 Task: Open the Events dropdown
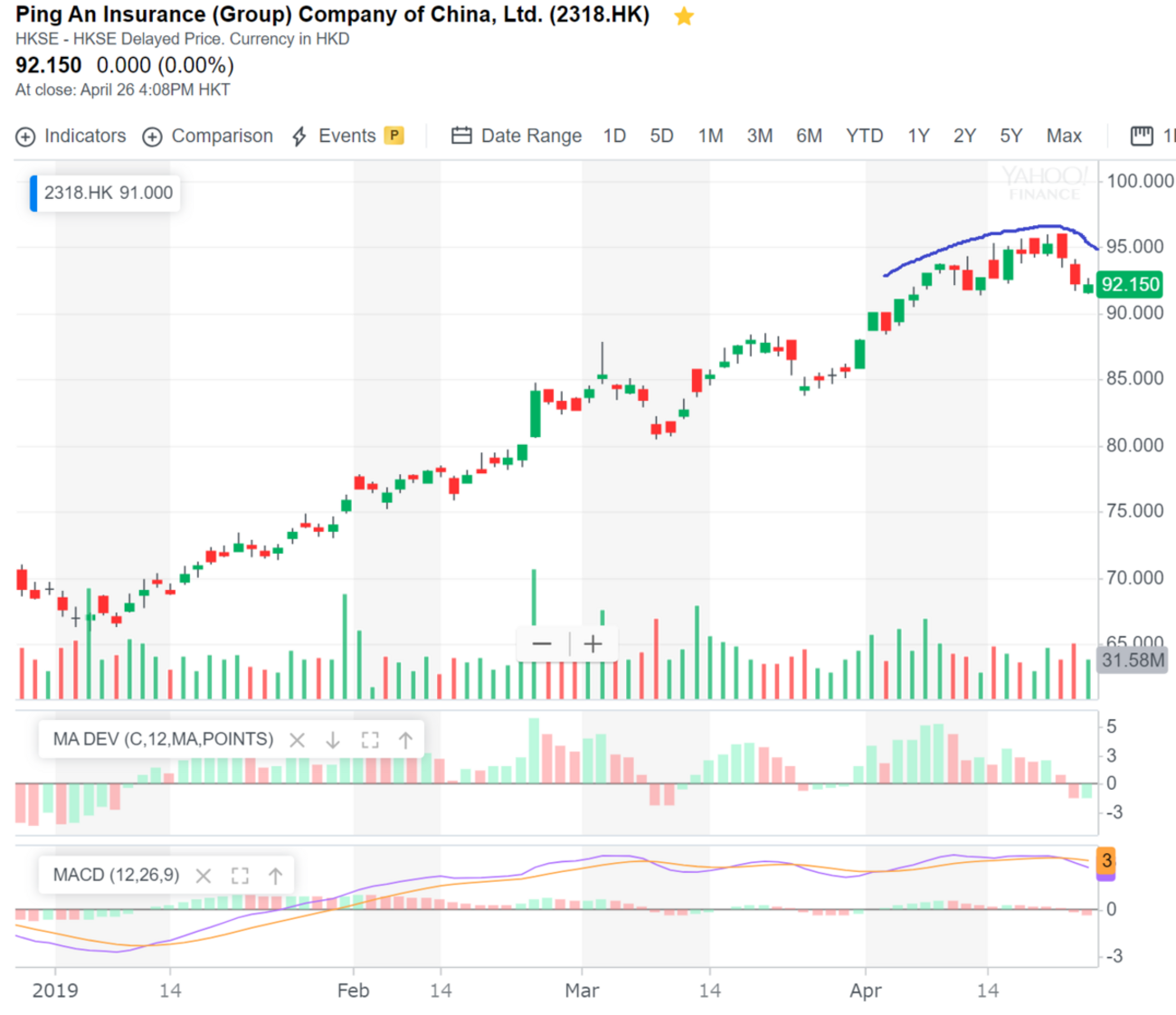pos(346,136)
